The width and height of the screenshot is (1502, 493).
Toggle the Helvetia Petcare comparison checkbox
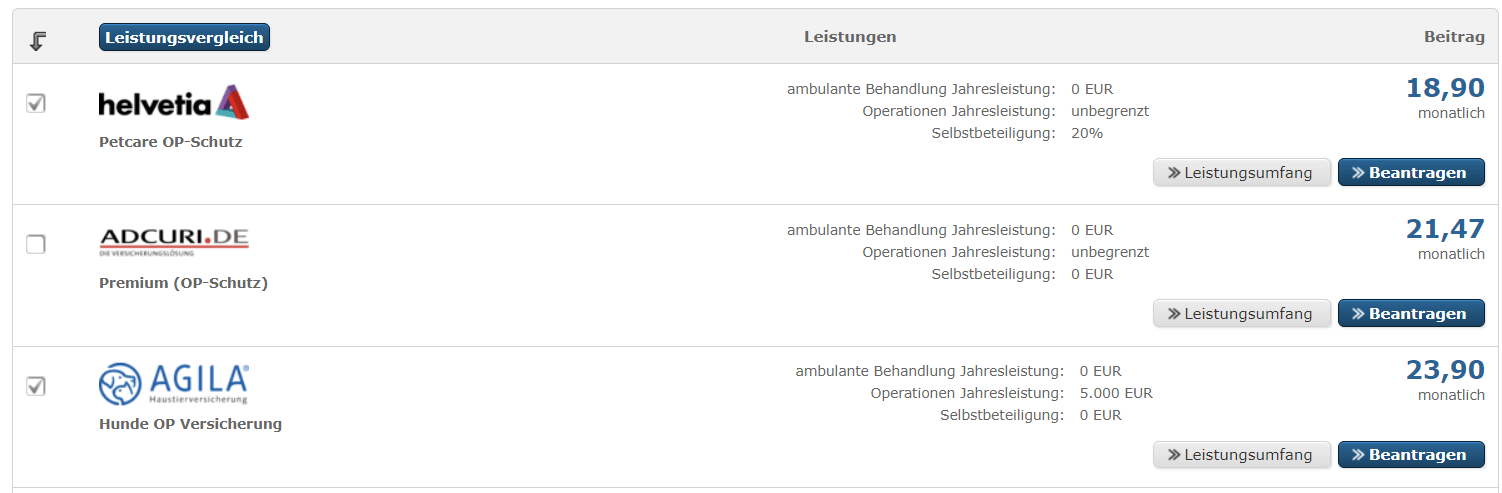(36, 103)
